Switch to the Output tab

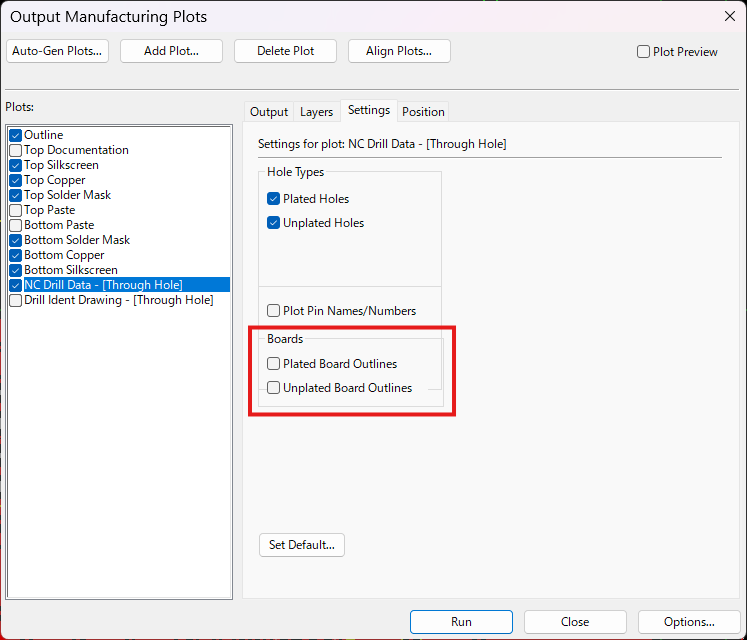tap(269, 112)
